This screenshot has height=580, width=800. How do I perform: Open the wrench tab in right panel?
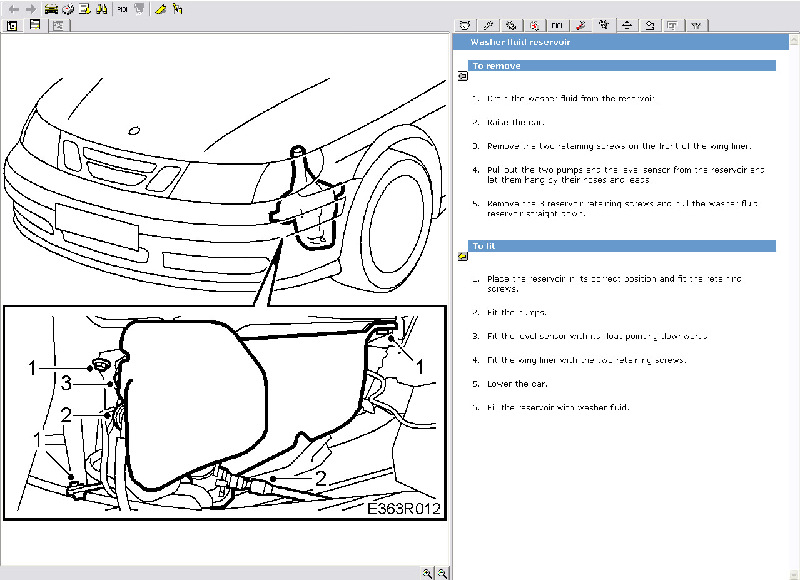coord(488,26)
